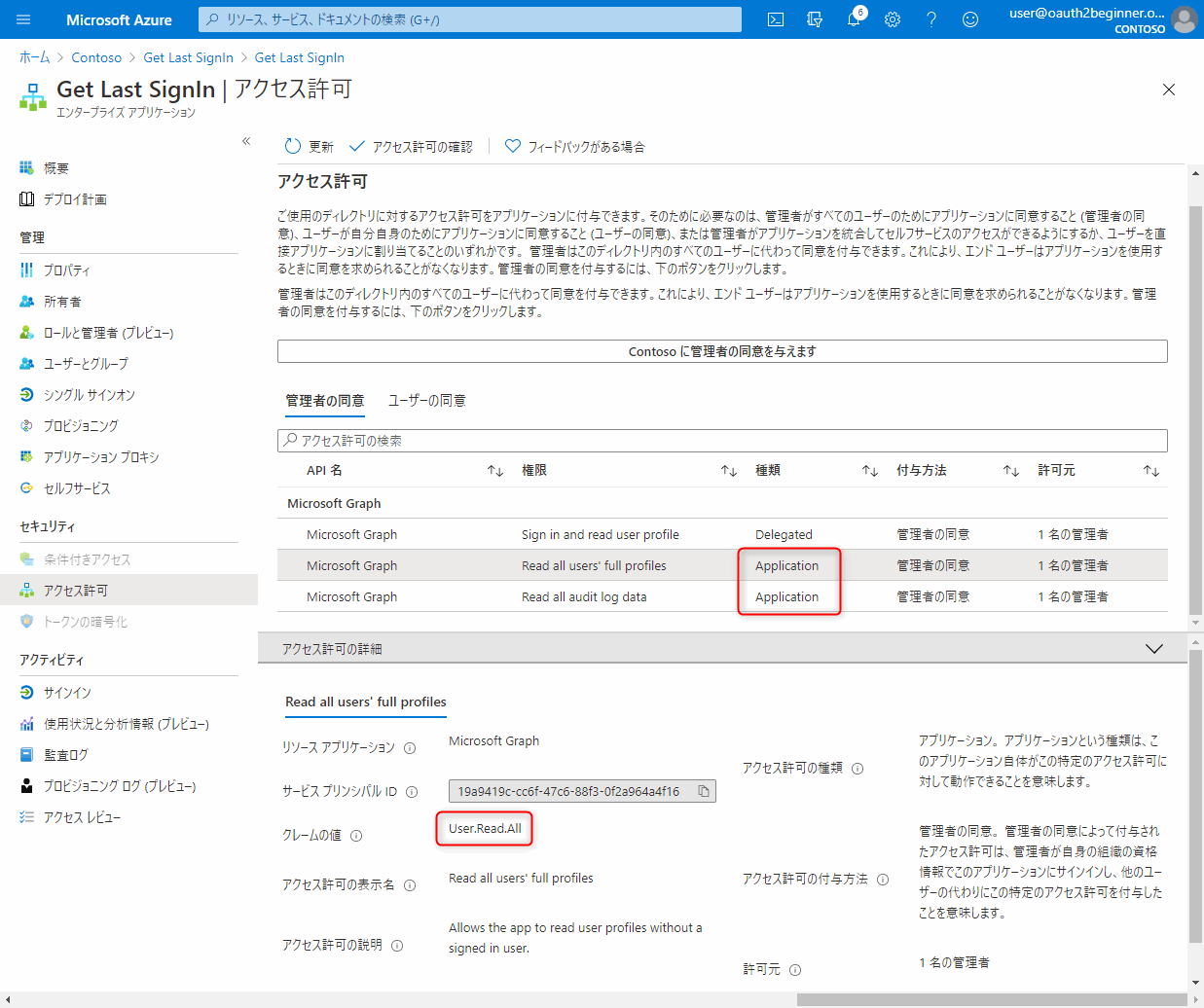This screenshot has width=1204, height=1008.
Task: Sort by 権限 column arrows
Action: pyautogui.click(x=729, y=471)
